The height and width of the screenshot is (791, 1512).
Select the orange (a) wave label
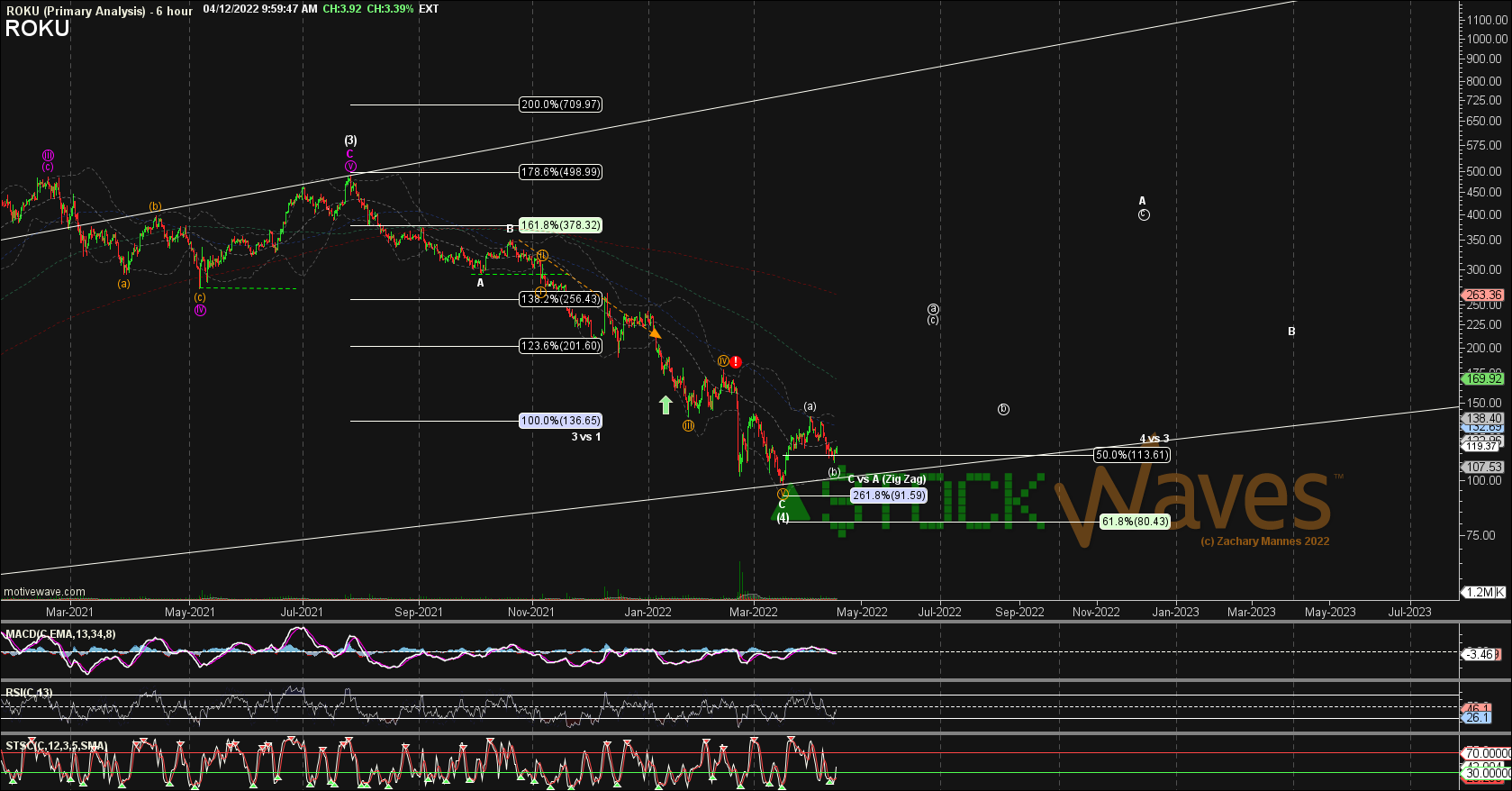(123, 284)
